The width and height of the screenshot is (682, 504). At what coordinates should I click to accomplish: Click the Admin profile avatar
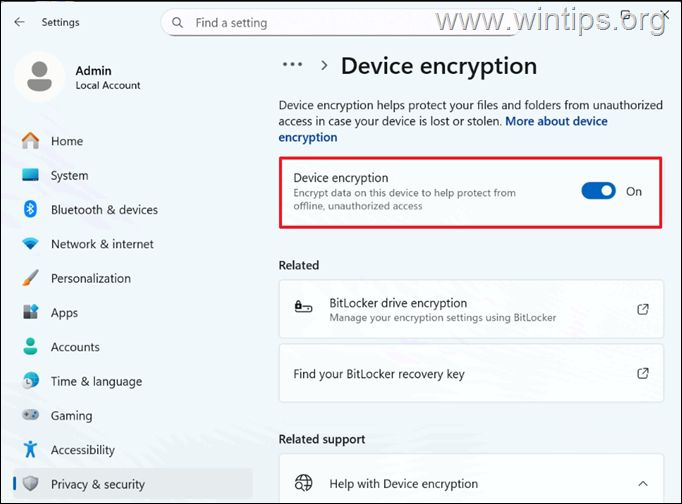[40, 77]
